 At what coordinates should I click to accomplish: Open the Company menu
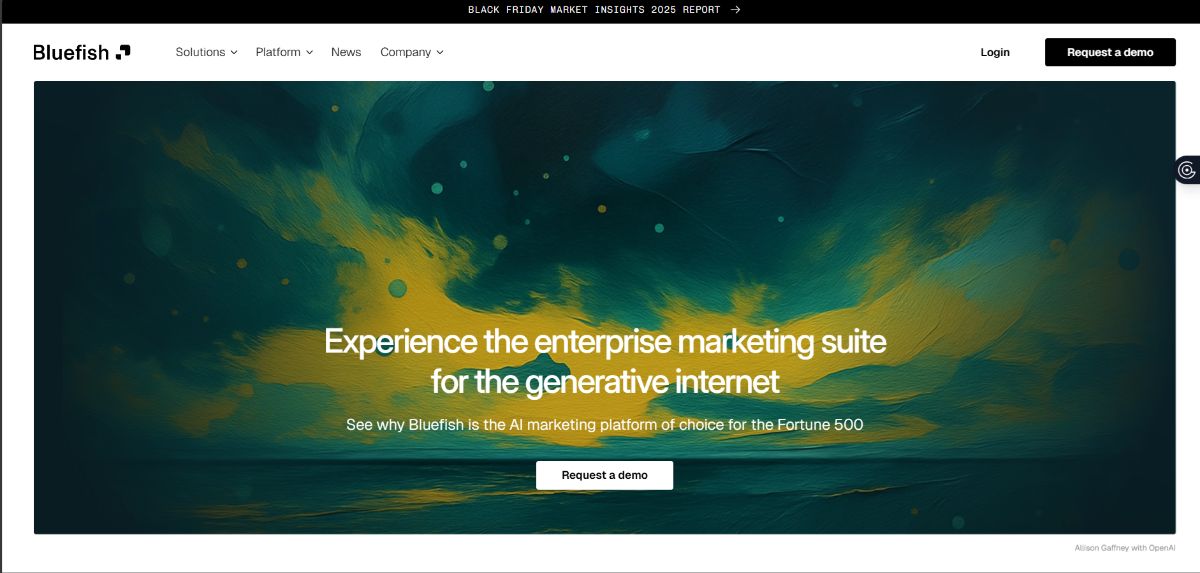[405, 52]
